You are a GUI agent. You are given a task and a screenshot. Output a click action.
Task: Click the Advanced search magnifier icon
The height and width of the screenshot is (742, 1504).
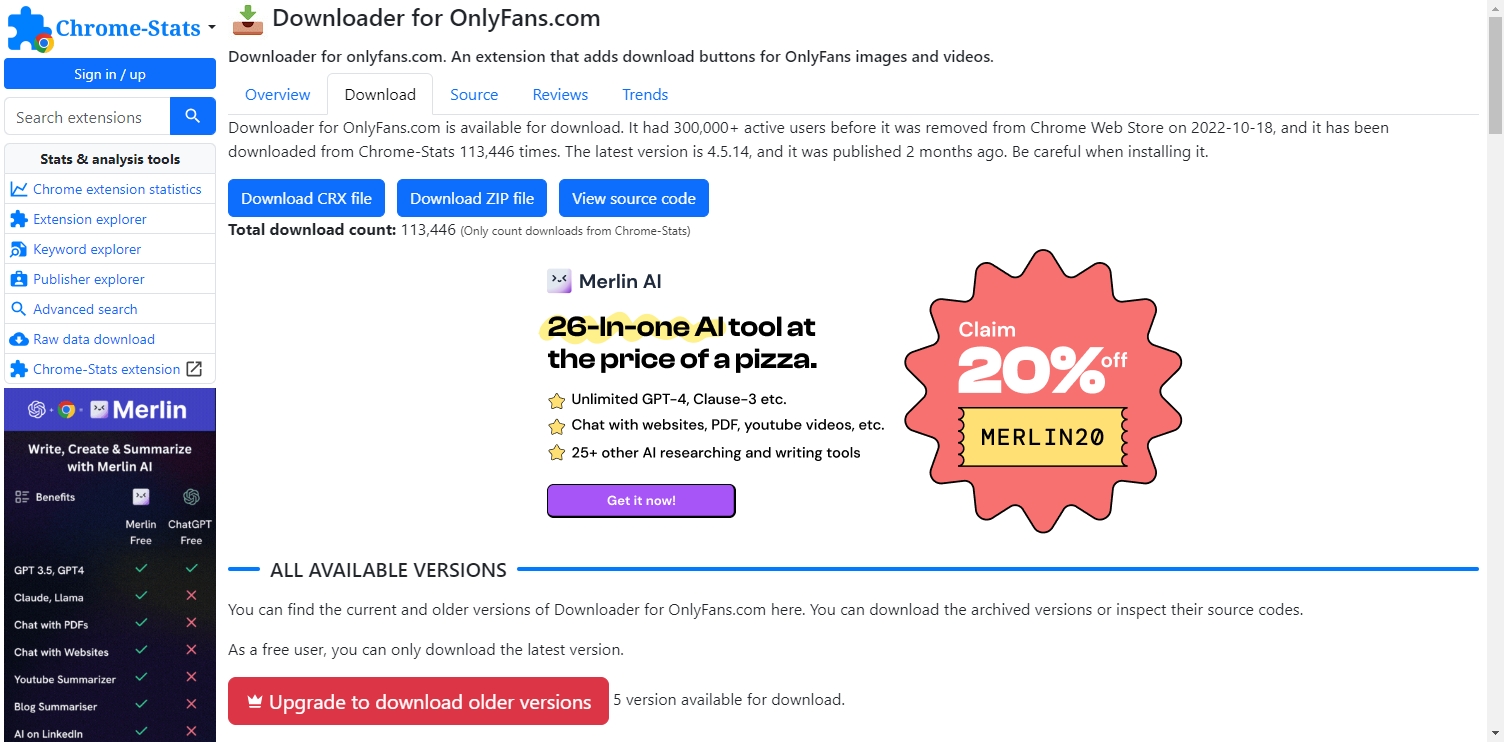point(18,309)
